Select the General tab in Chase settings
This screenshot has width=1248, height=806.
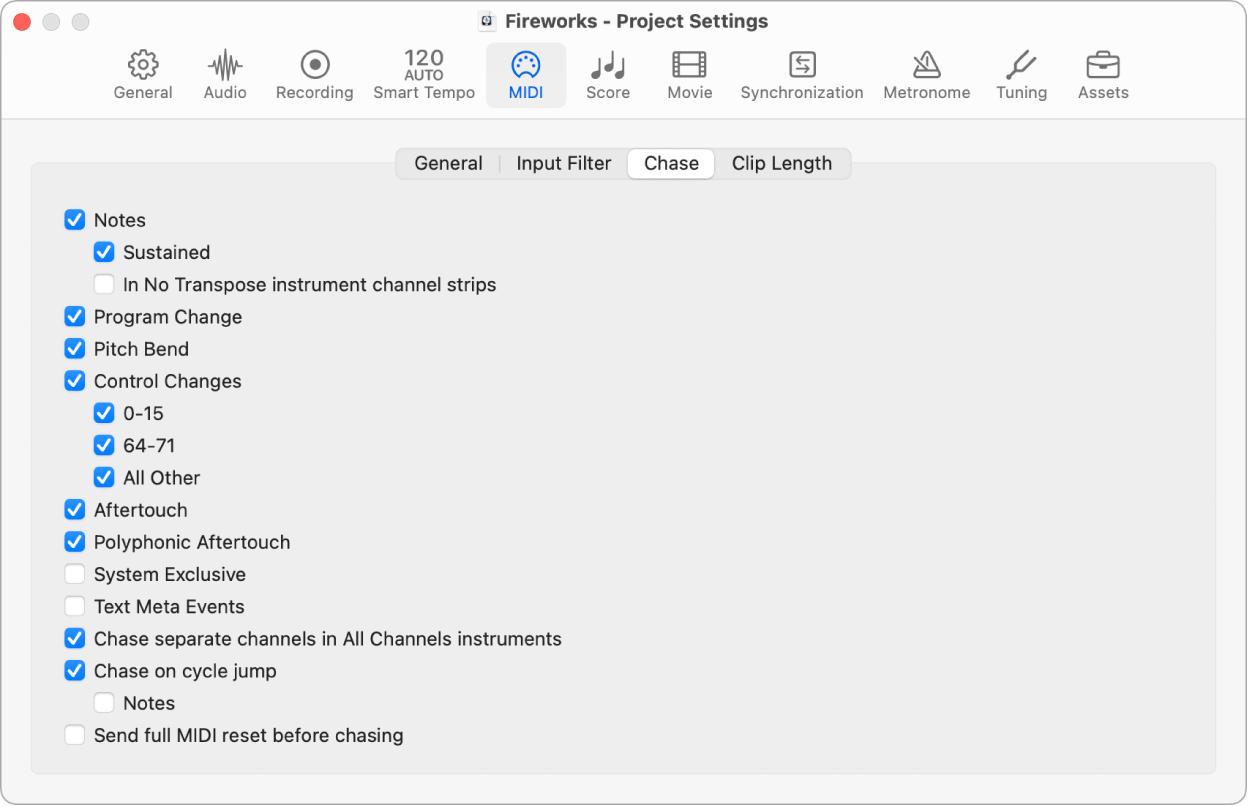[448, 163]
